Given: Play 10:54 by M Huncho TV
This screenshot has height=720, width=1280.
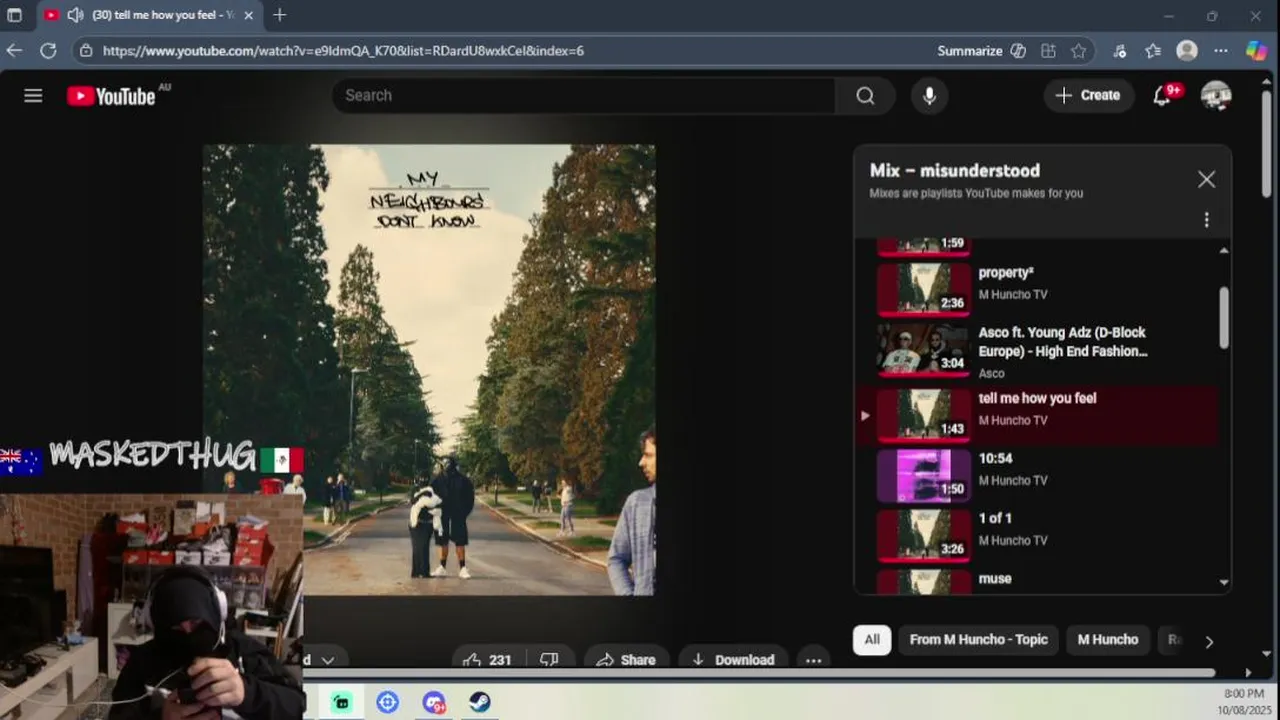Looking at the screenshot, I should [x=1038, y=476].
